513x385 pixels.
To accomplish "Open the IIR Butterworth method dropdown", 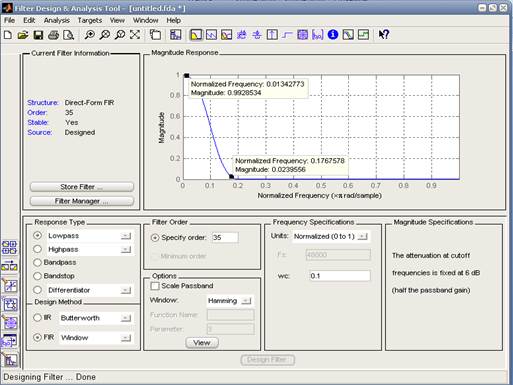I will [x=126, y=318].
